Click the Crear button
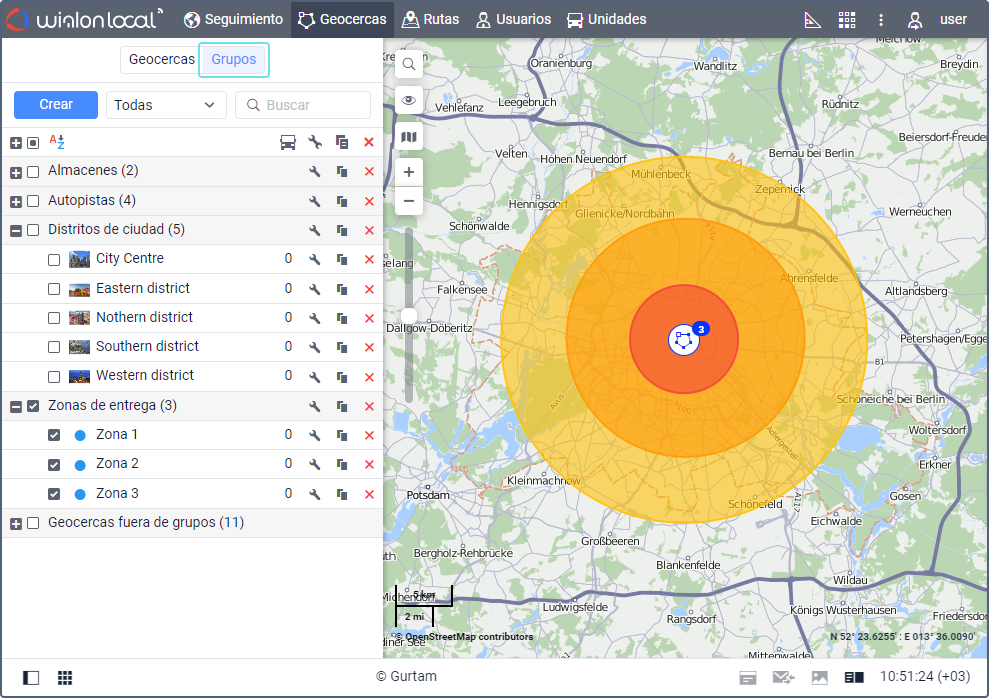This screenshot has width=989, height=698. pos(56,105)
